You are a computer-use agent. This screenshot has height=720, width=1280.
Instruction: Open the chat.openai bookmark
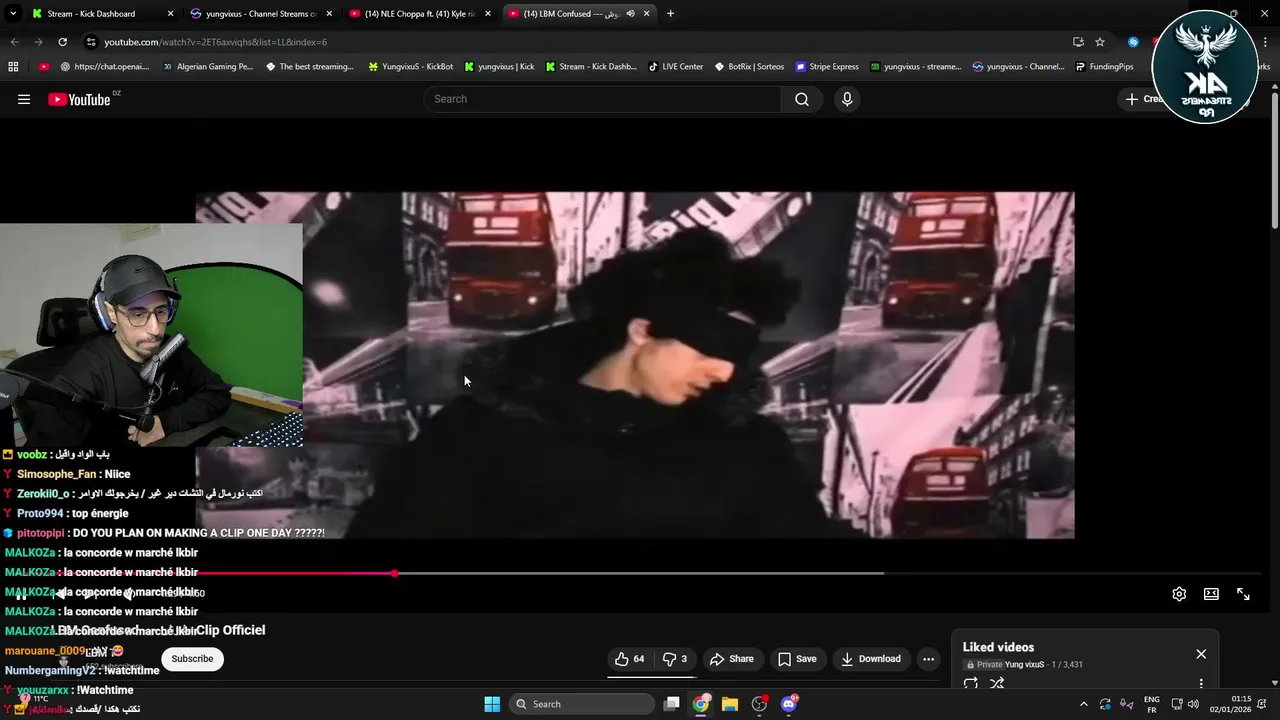pyautogui.click(x=105, y=67)
